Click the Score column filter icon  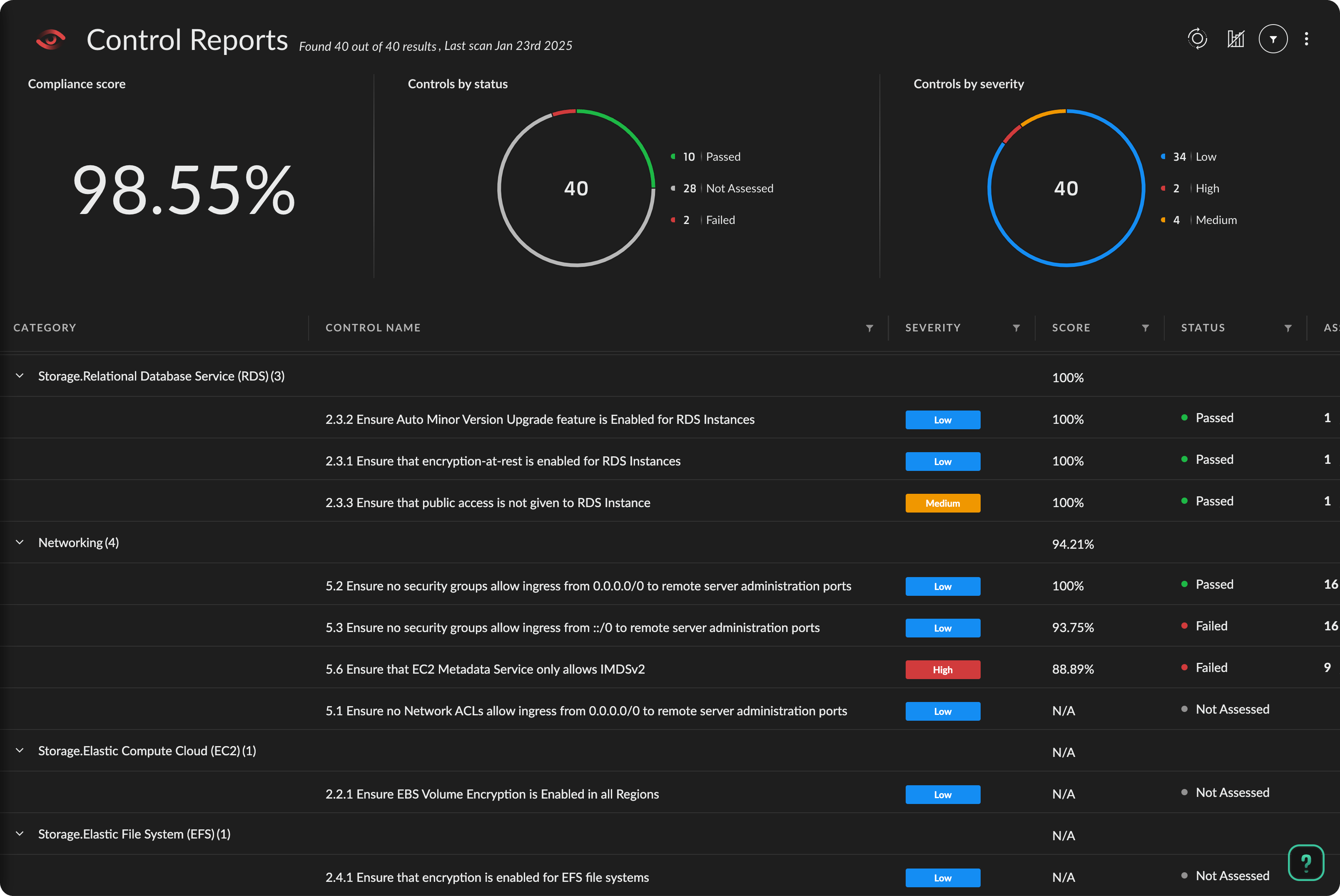tap(1145, 328)
